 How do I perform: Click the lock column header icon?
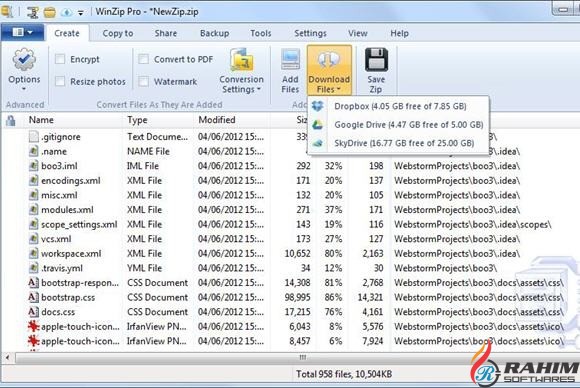pos(11,120)
